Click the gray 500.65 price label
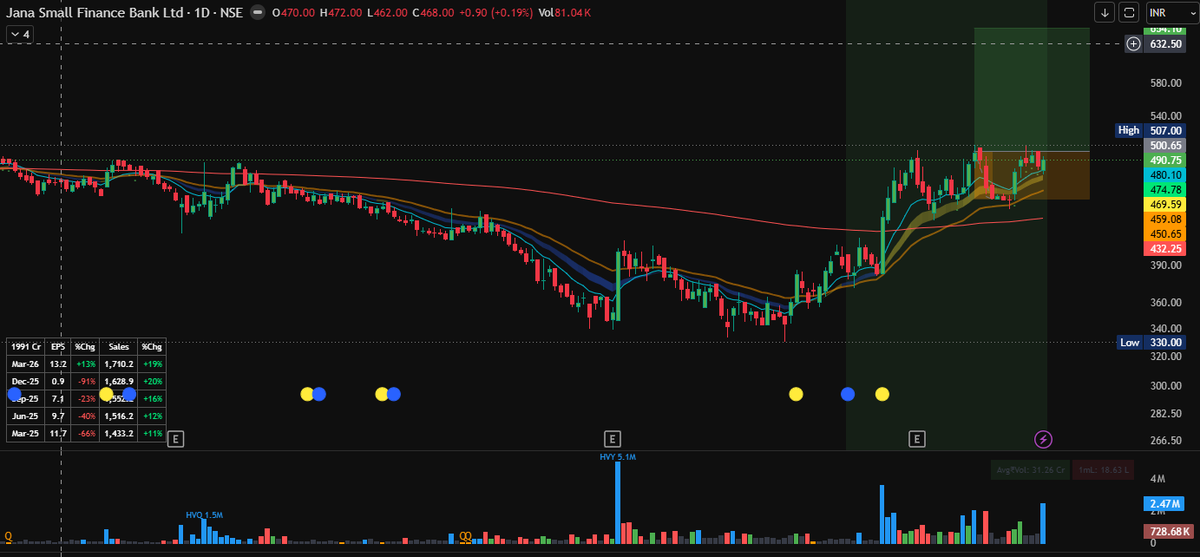 point(1165,145)
